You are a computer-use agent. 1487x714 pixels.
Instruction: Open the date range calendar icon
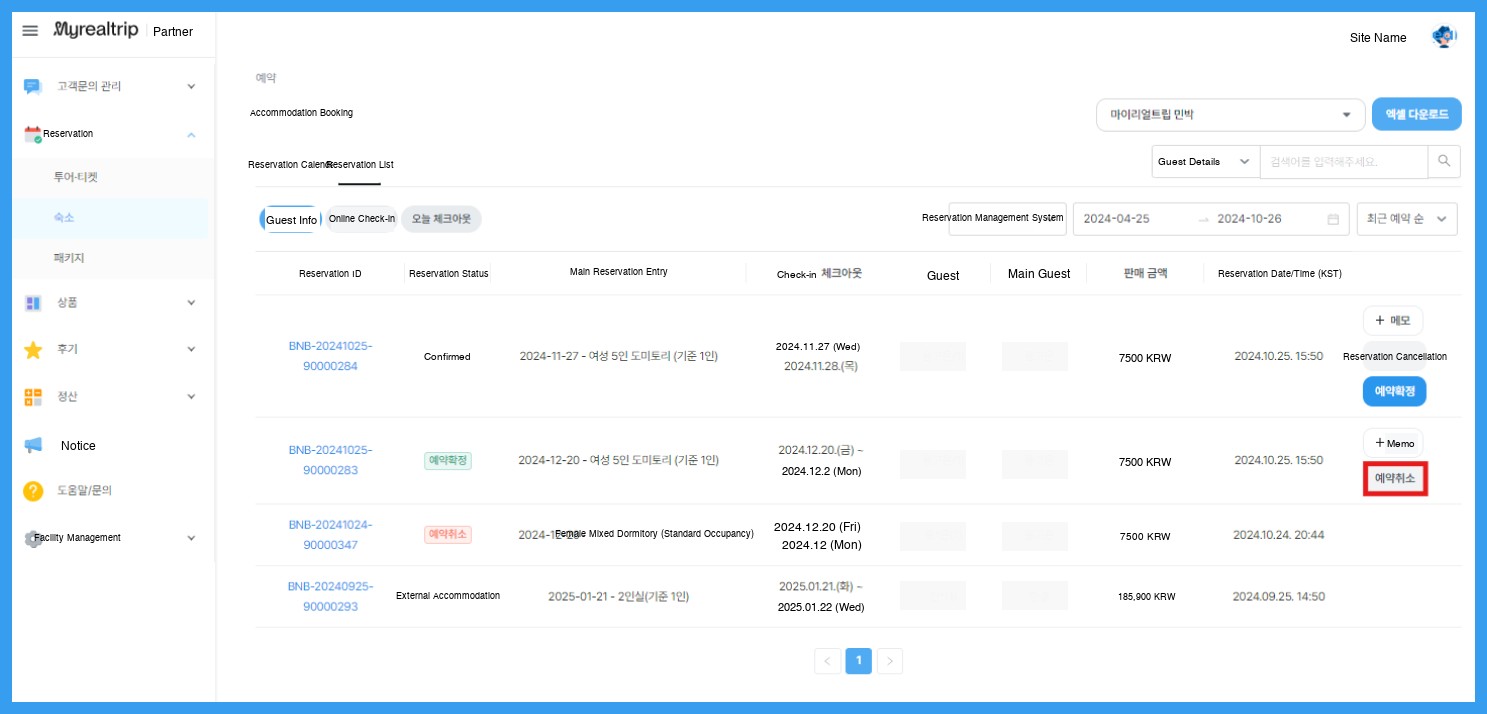1333,219
